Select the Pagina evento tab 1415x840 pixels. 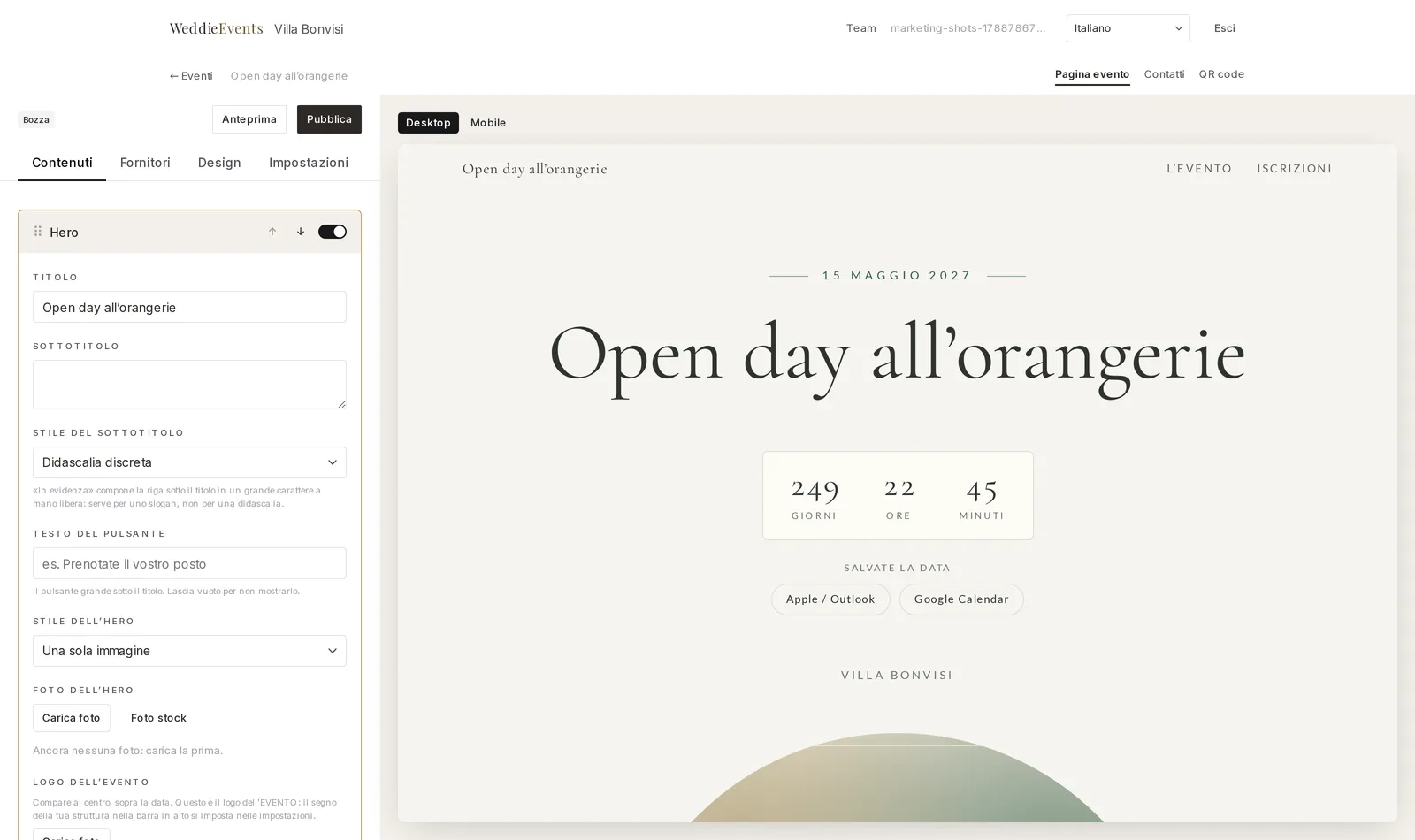[x=1092, y=74]
